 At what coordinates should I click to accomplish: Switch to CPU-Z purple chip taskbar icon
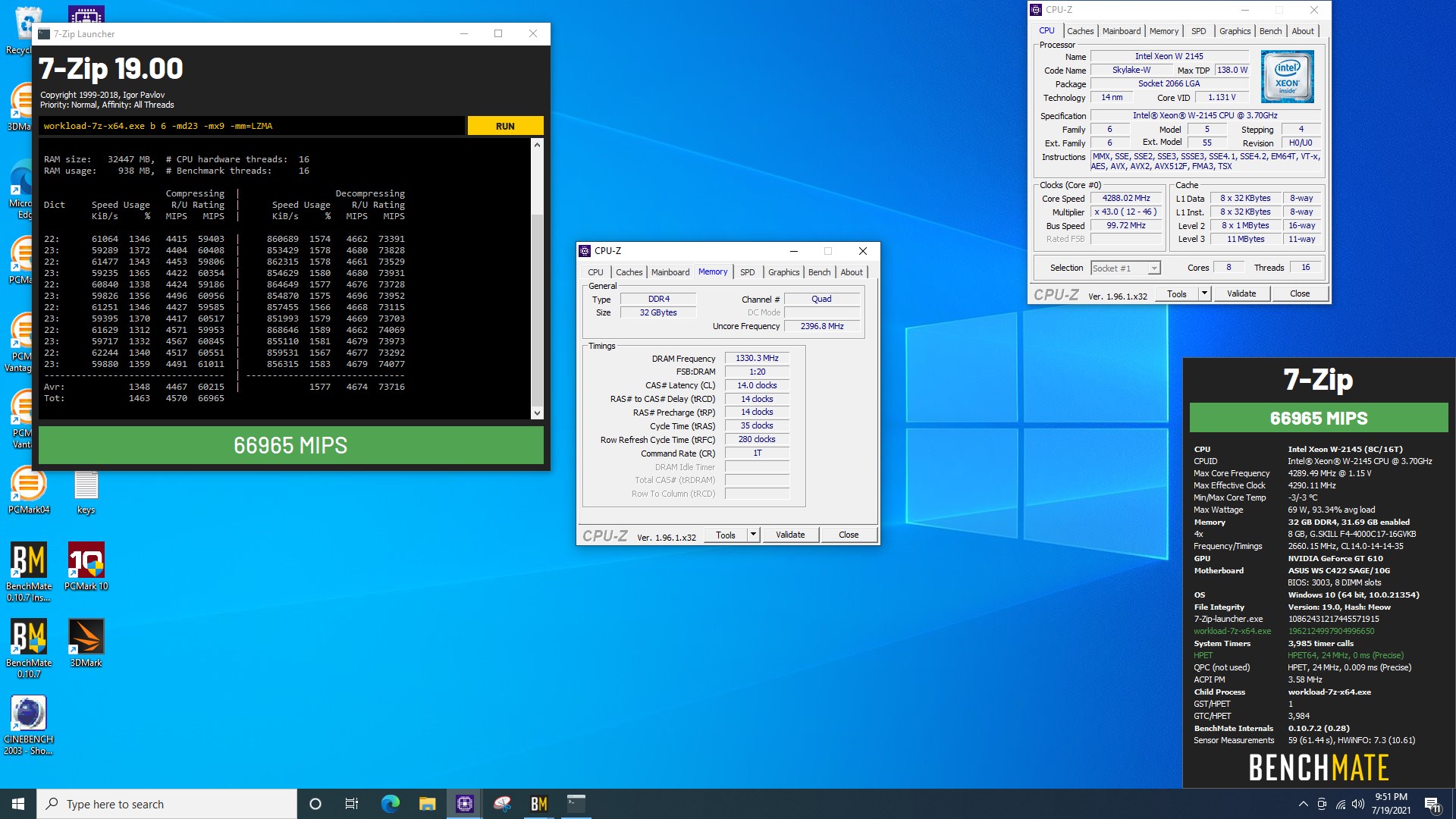[x=464, y=804]
